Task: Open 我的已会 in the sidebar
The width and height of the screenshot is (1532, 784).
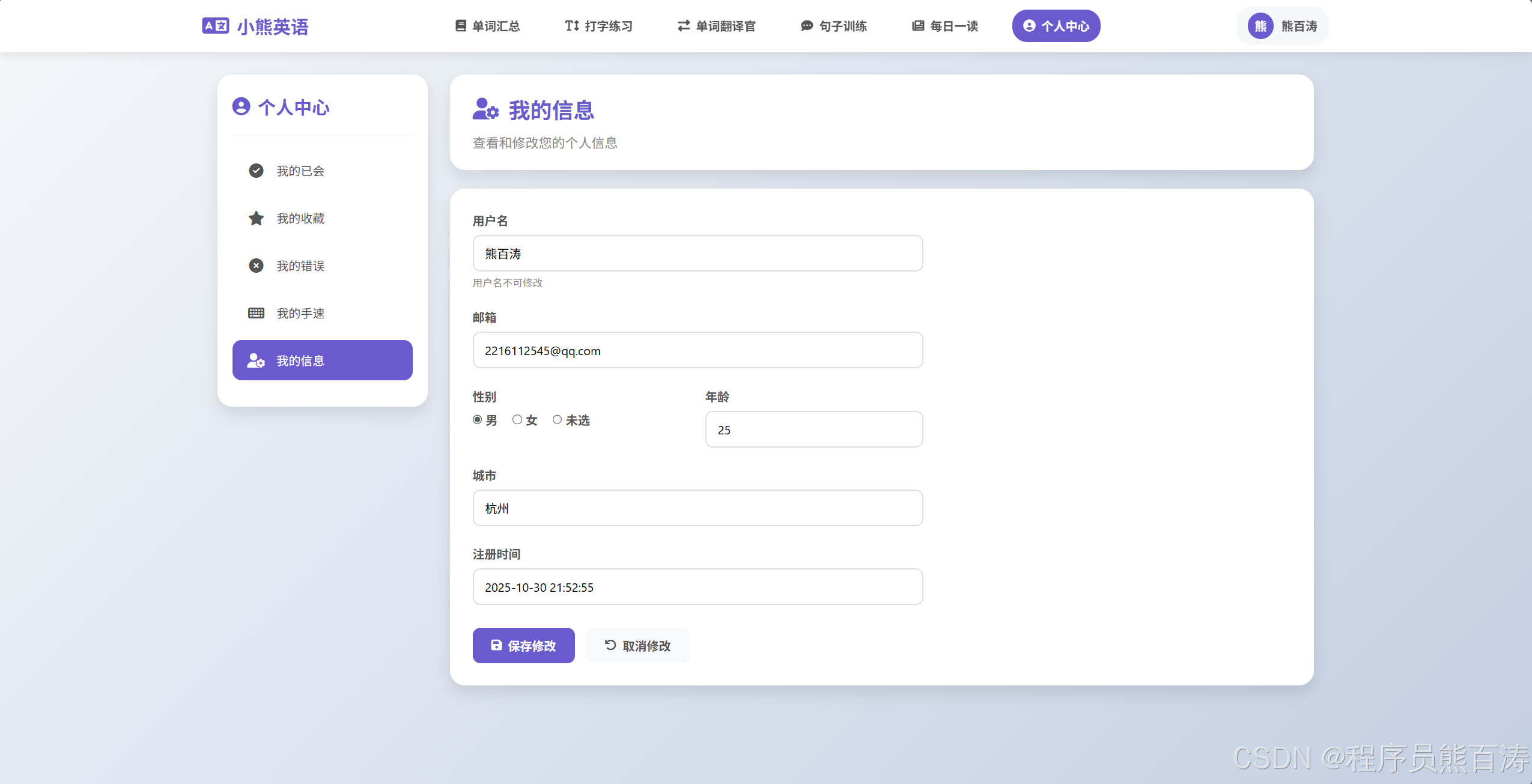Action: 322,171
